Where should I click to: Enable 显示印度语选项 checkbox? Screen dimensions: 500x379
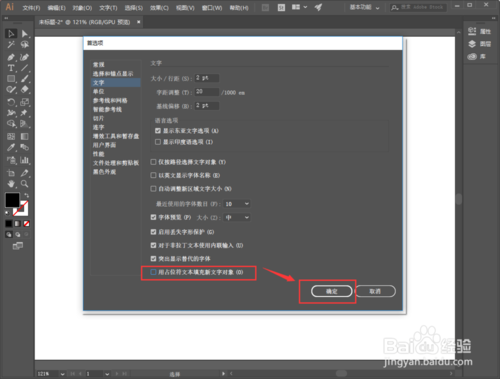(x=158, y=142)
